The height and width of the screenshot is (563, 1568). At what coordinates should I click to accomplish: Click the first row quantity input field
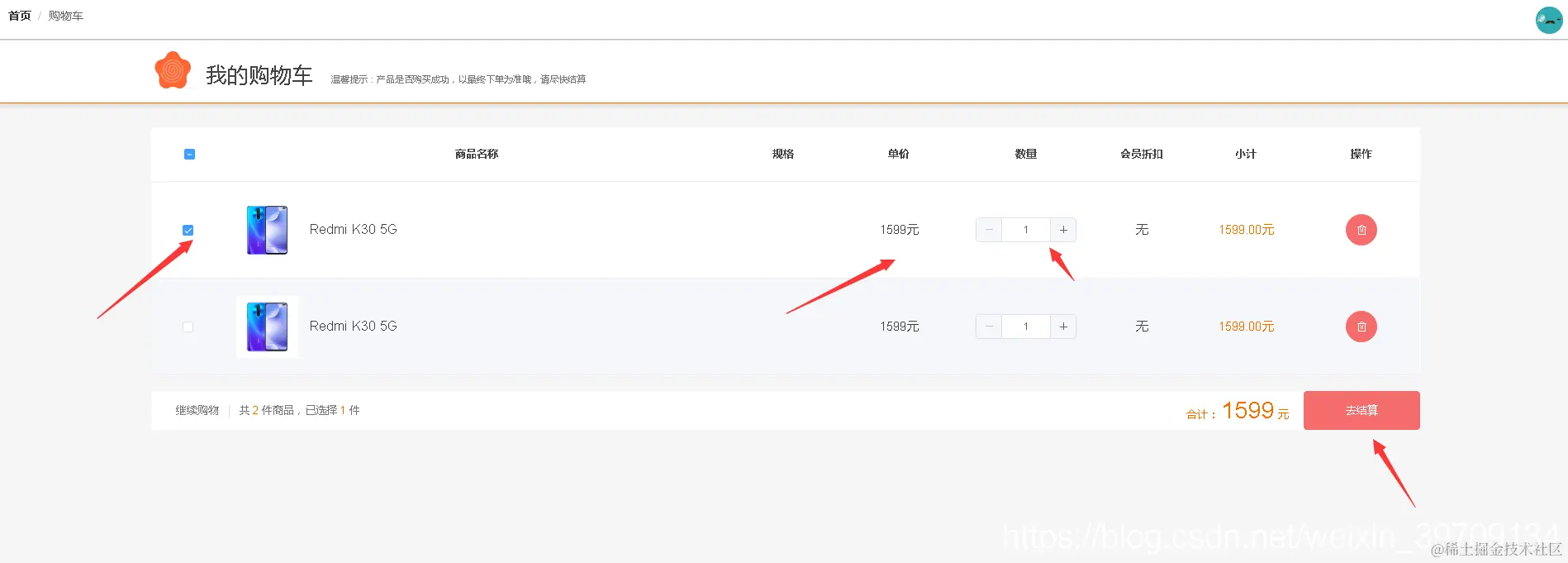tap(1026, 230)
